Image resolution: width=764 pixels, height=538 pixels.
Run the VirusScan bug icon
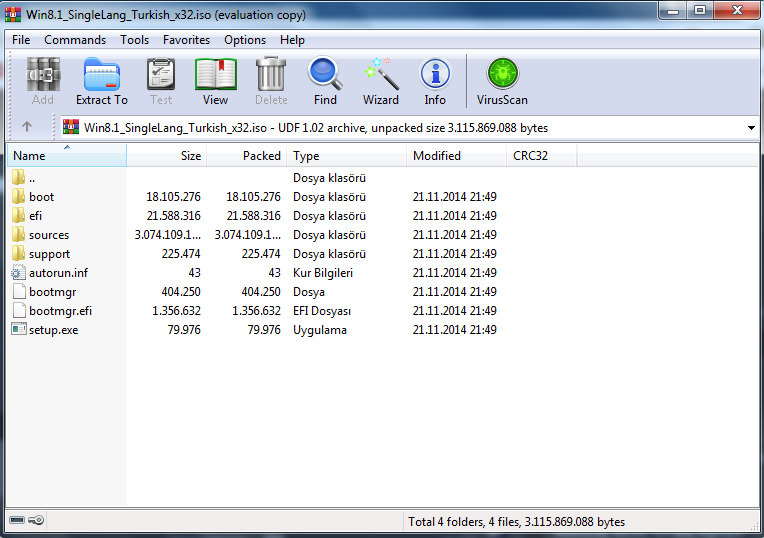click(502, 74)
